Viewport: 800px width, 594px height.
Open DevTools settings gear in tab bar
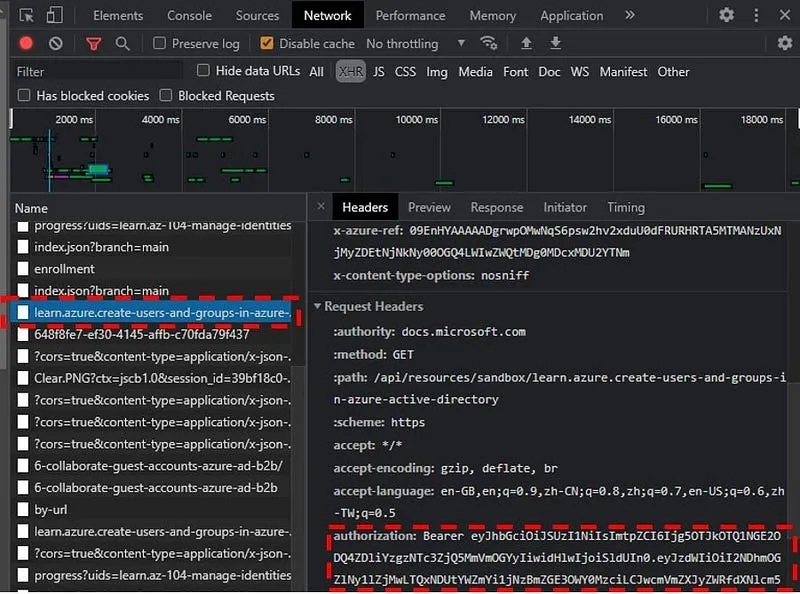point(726,15)
